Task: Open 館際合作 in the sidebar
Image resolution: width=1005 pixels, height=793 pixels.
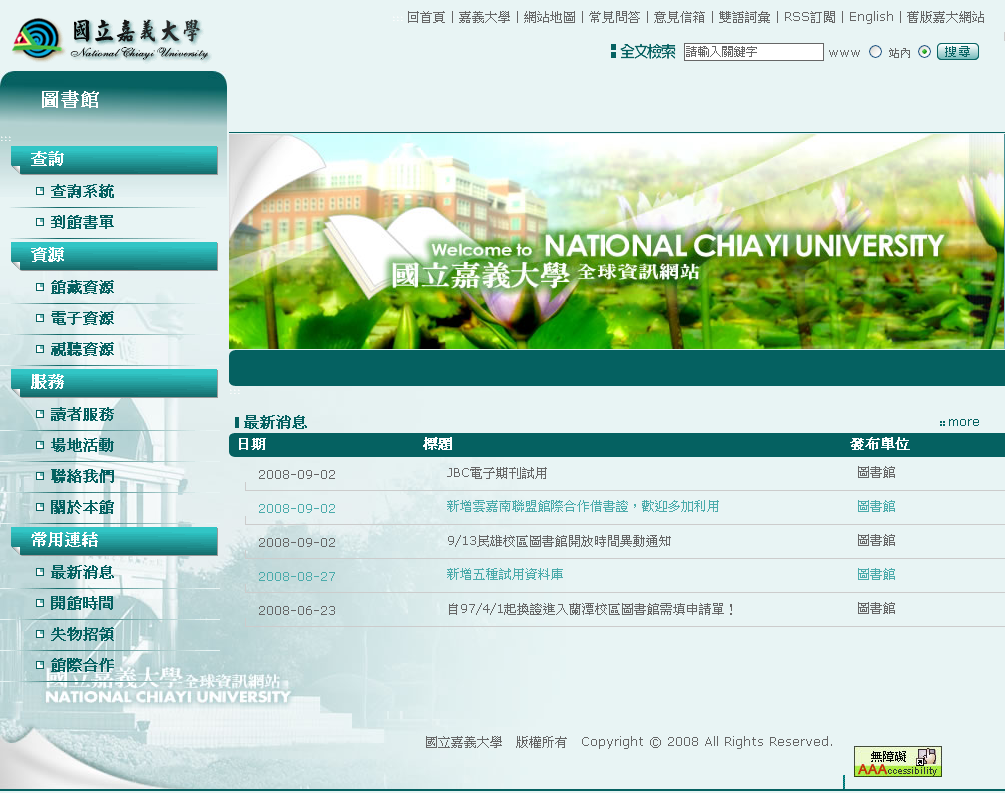Action: (x=82, y=665)
